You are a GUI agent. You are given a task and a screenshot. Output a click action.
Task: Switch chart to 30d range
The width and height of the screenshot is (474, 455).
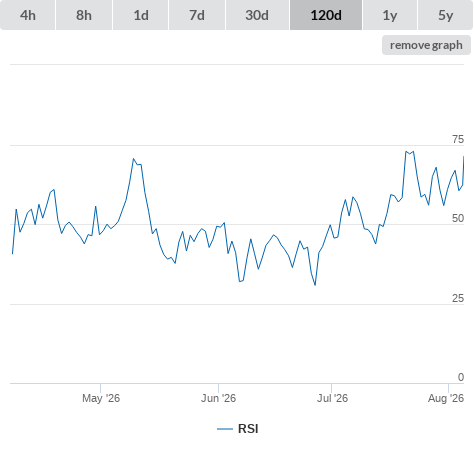click(x=257, y=15)
